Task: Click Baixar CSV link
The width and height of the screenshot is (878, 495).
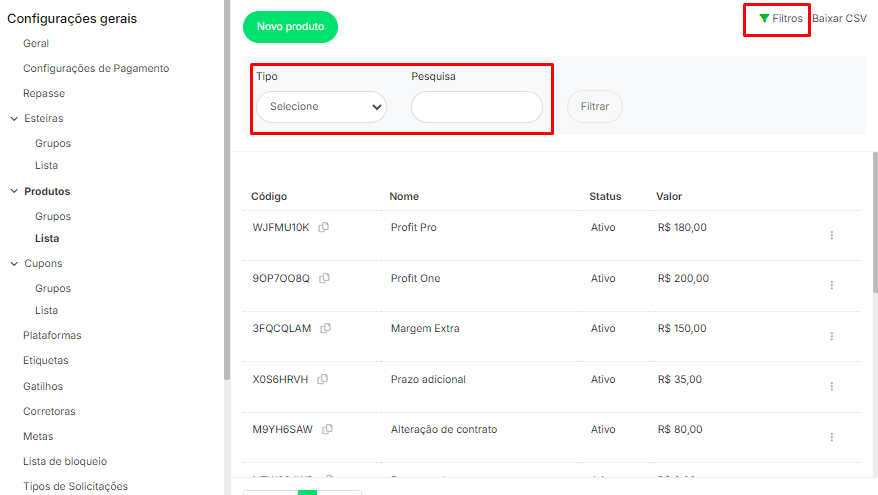Action: coord(839,19)
